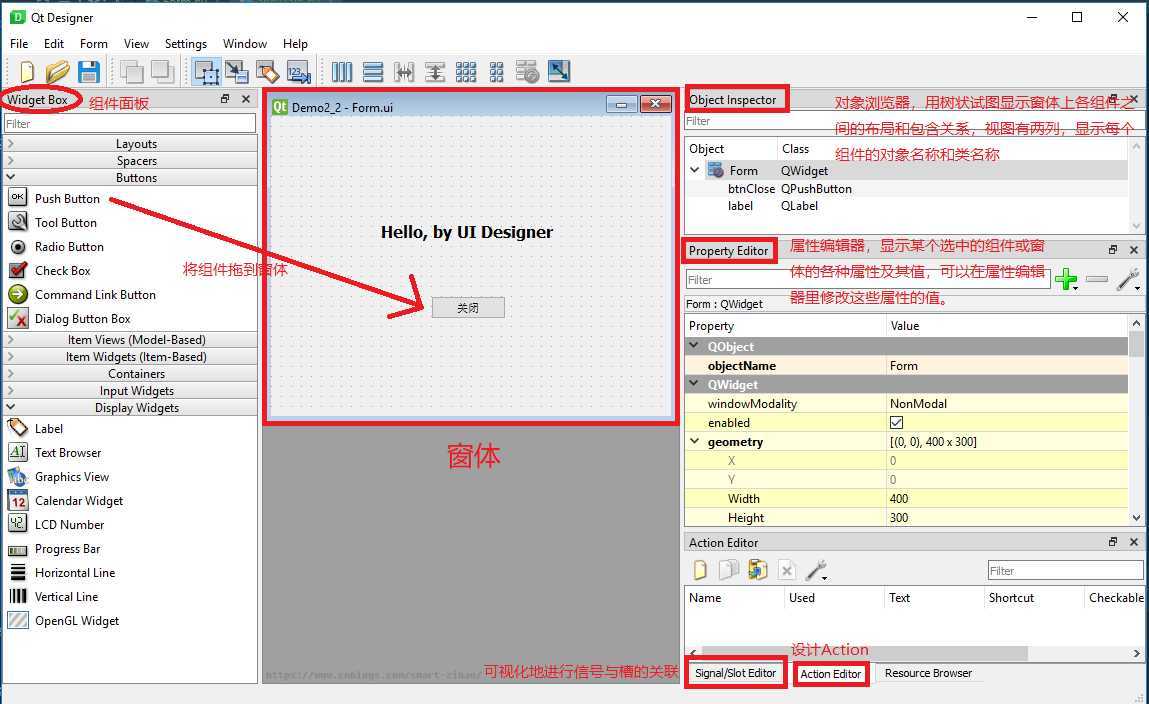1149x704 pixels.
Task: Select btnClose row in Object Inspector
Action: click(906, 188)
